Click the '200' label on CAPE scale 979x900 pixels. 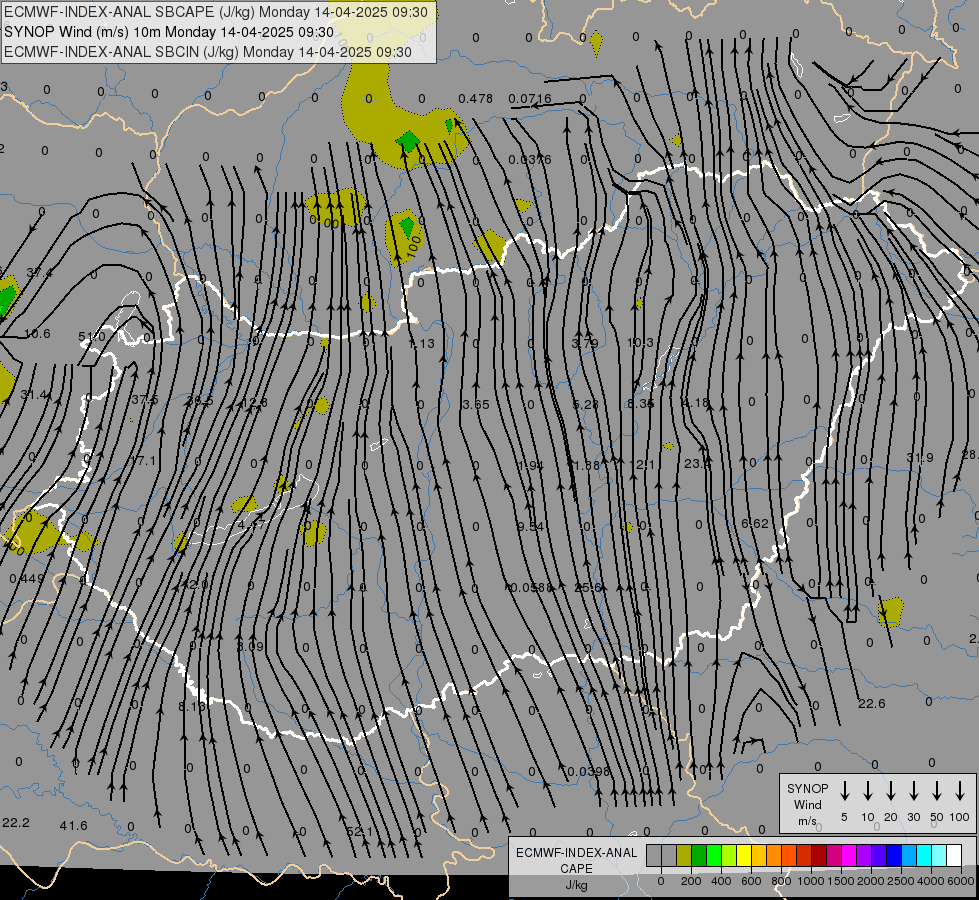point(691,881)
